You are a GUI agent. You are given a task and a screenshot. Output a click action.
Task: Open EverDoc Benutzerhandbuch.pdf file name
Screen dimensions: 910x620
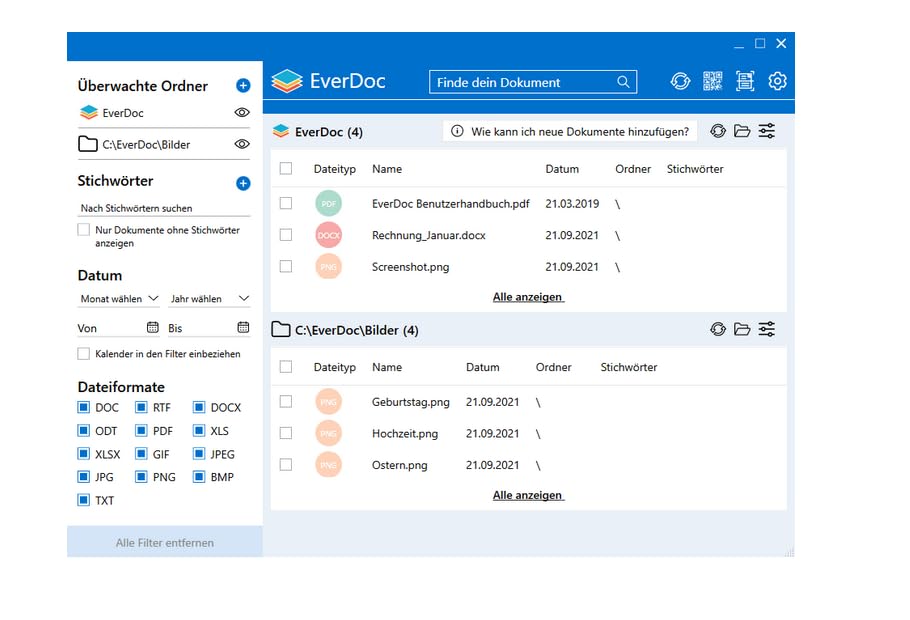point(450,204)
